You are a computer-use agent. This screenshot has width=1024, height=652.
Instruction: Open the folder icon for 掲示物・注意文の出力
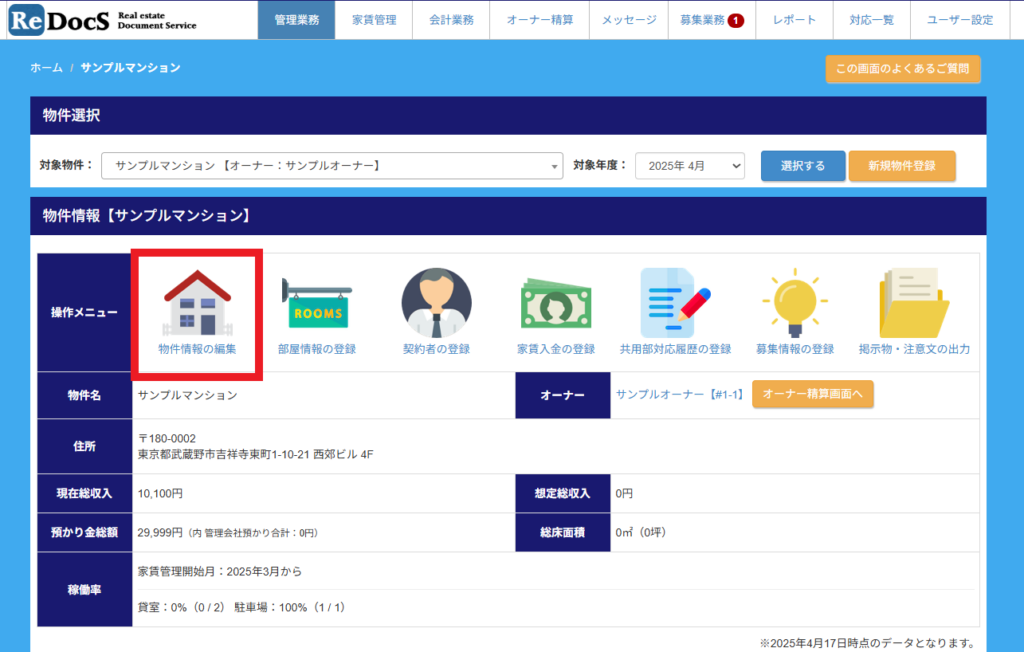[x=915, y=303]
